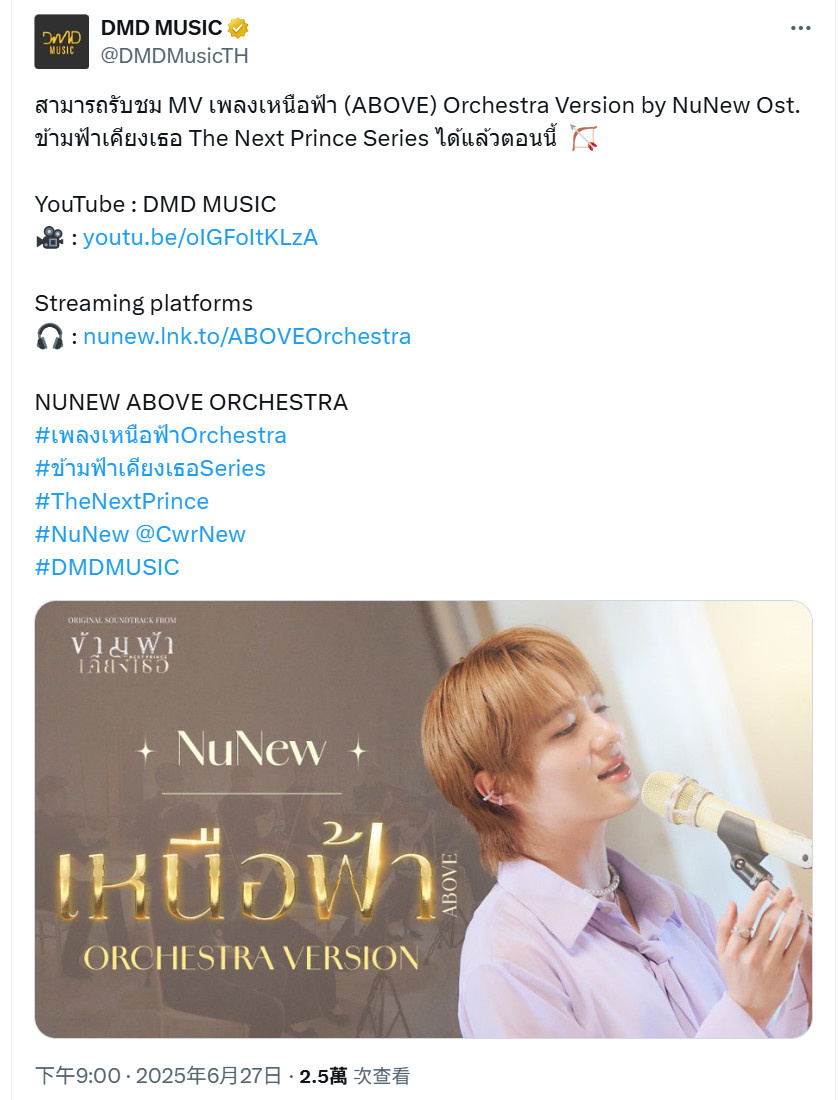Click the headphones emoji
This screenshot has width=840, height=1100.
[49, 337]
